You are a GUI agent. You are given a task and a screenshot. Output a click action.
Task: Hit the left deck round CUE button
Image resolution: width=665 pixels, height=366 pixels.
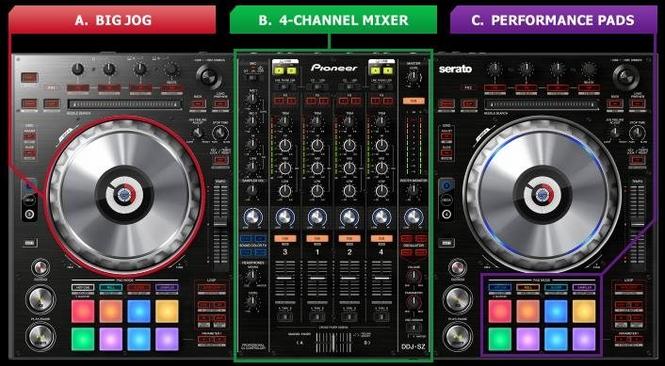click(41, 299)
